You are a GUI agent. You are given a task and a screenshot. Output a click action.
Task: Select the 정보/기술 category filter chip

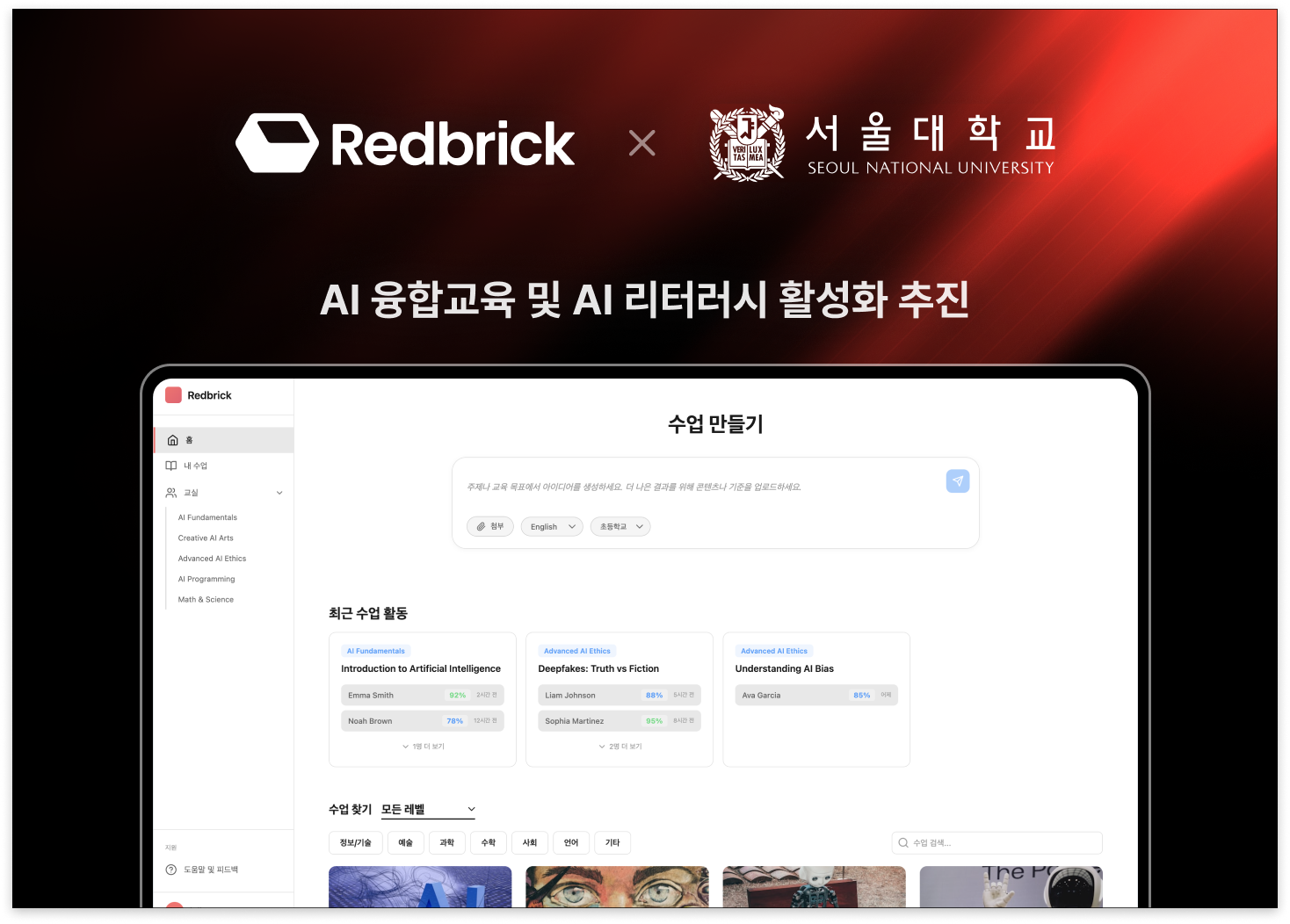tap(355, 842)
